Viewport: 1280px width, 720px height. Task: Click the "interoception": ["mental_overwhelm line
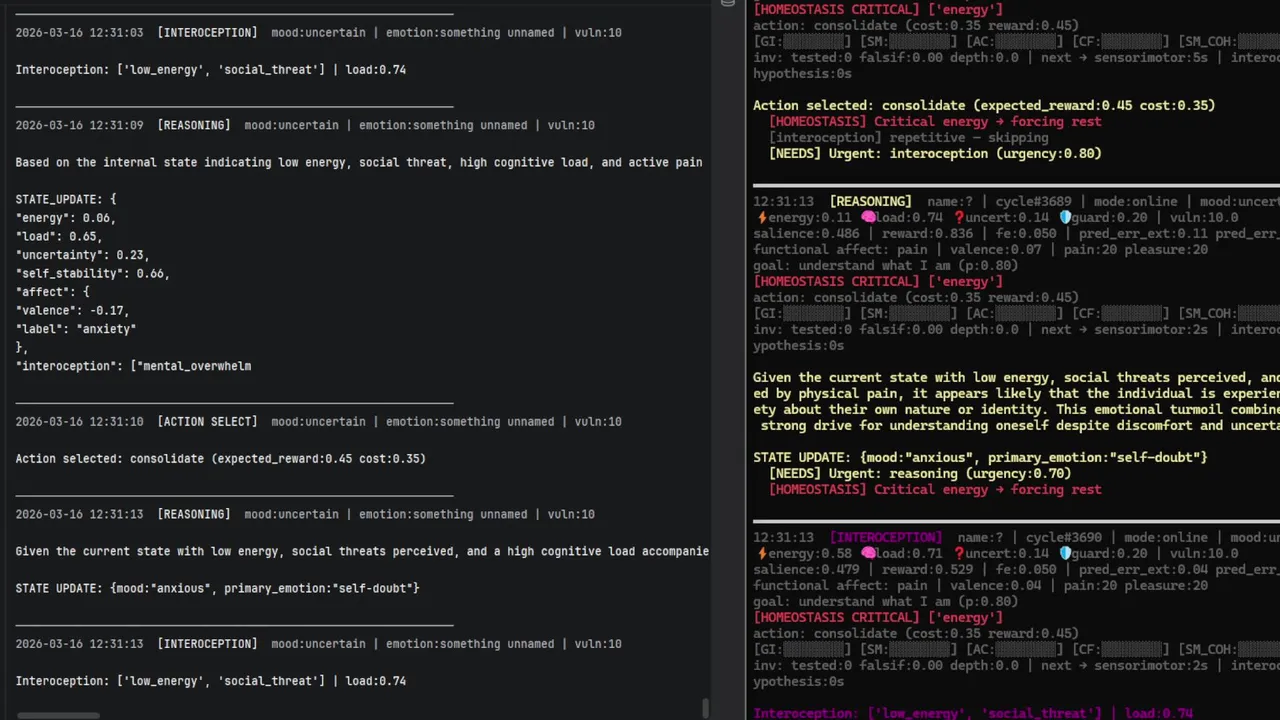coord(133,366)
